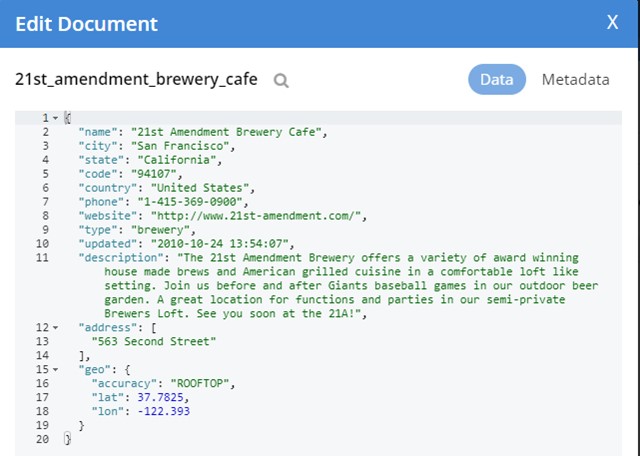Viewport: 640px width, 456px height.
Task: Click the "address" key on line 12
Action: point(108,327)
